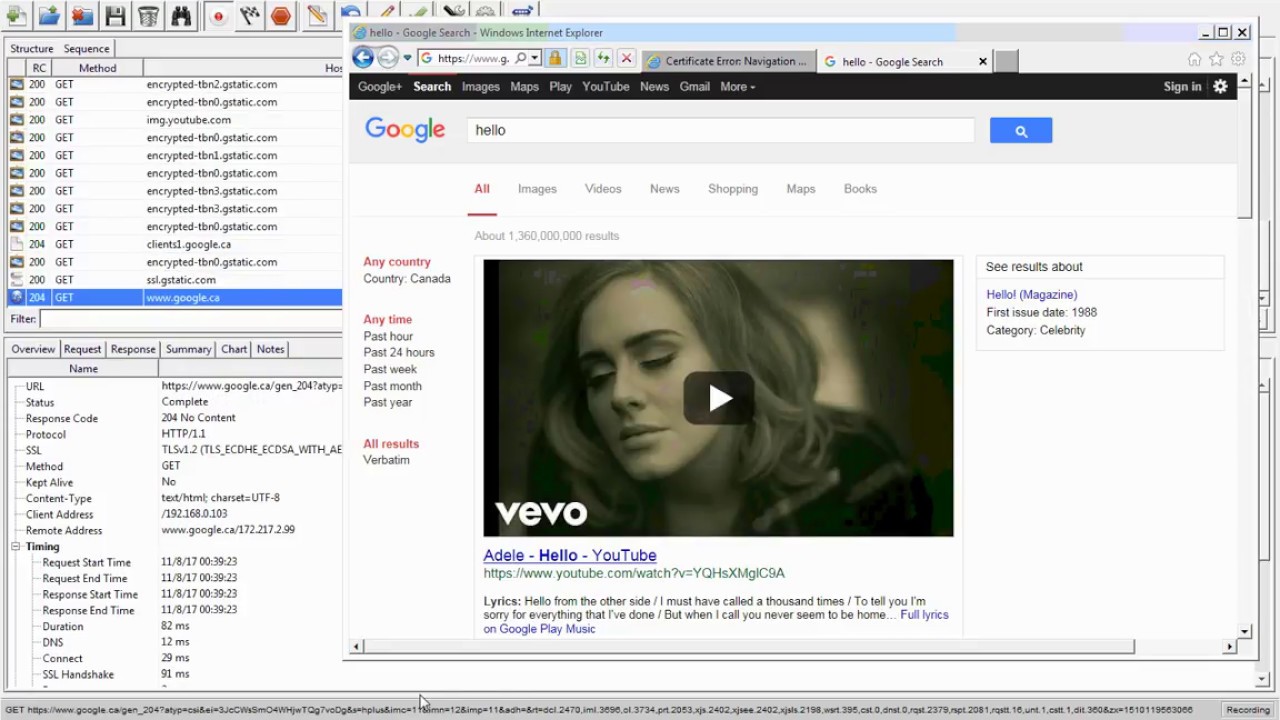1280x720 pixels.
Task: Select the hello - Google Search tab
Action: [x=893, y=61]
